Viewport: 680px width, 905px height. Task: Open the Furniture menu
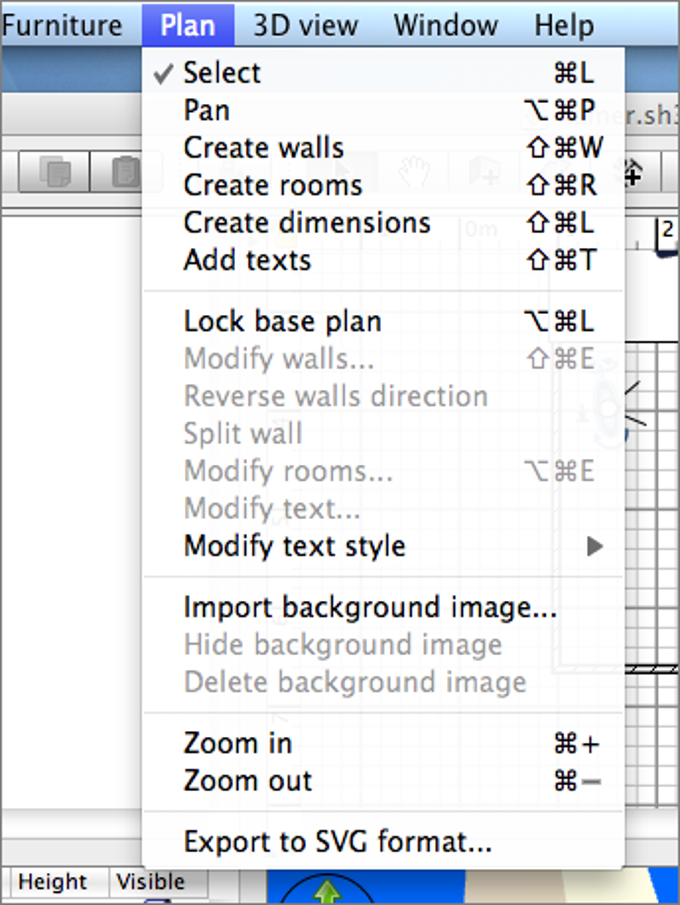[62, 25]
